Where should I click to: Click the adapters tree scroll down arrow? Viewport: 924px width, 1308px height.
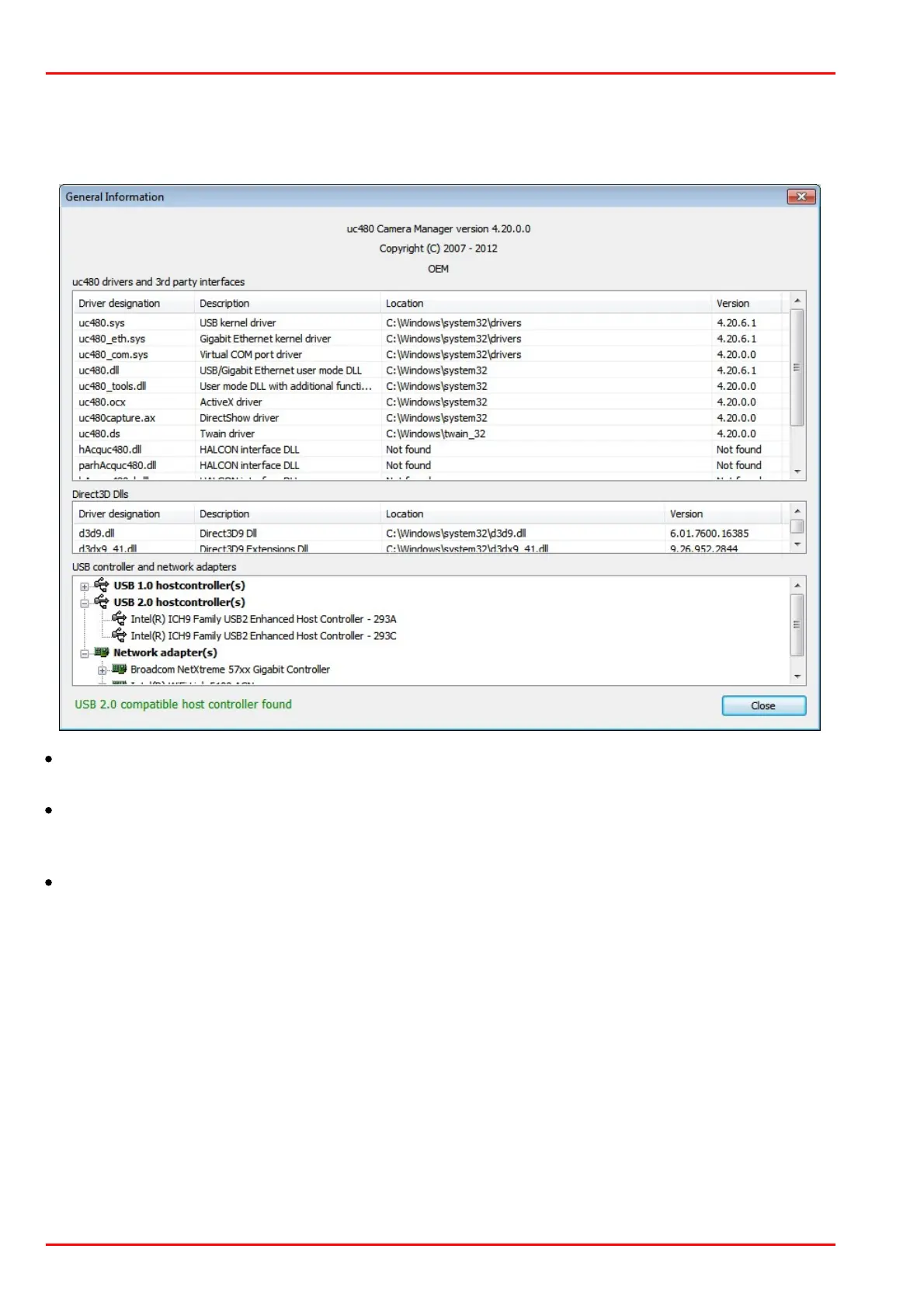coord(797,677)
